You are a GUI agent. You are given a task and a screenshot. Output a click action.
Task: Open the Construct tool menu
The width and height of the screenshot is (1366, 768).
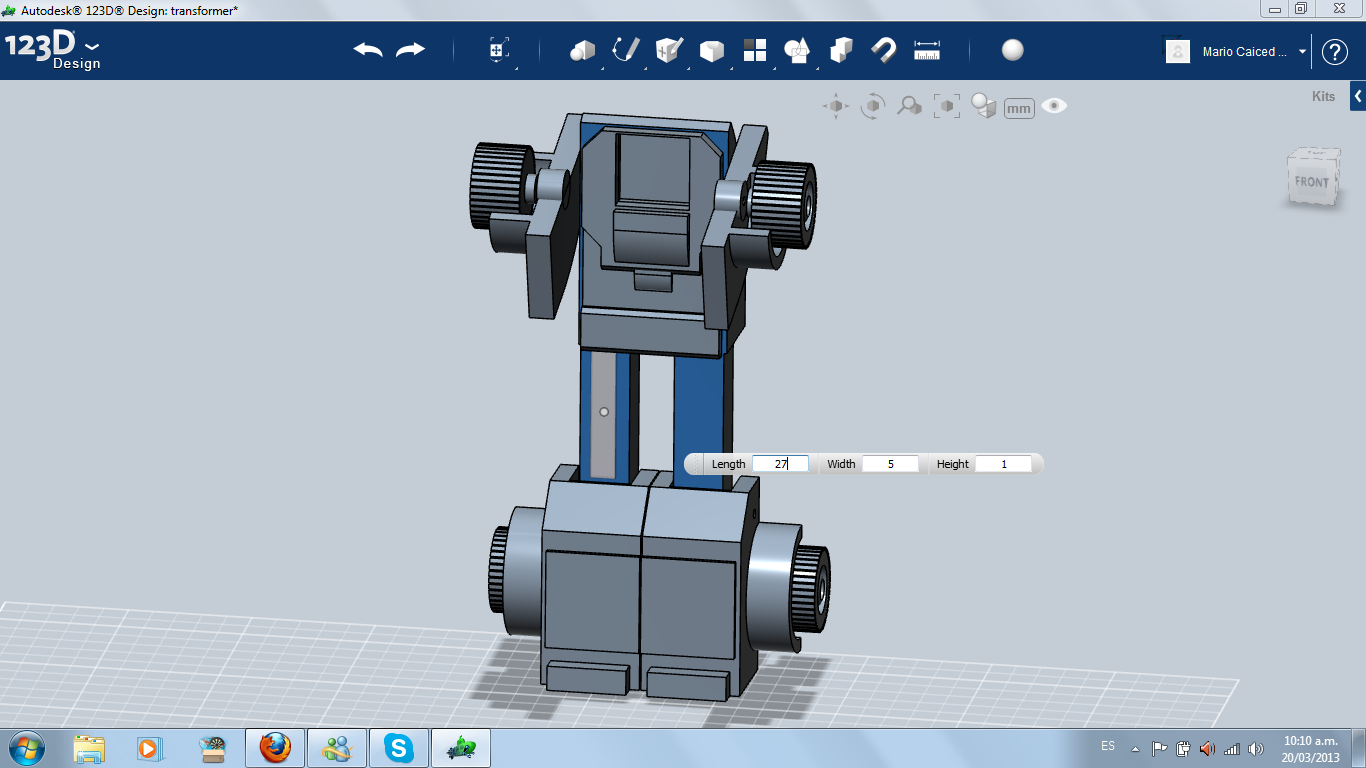coord(668,50)
